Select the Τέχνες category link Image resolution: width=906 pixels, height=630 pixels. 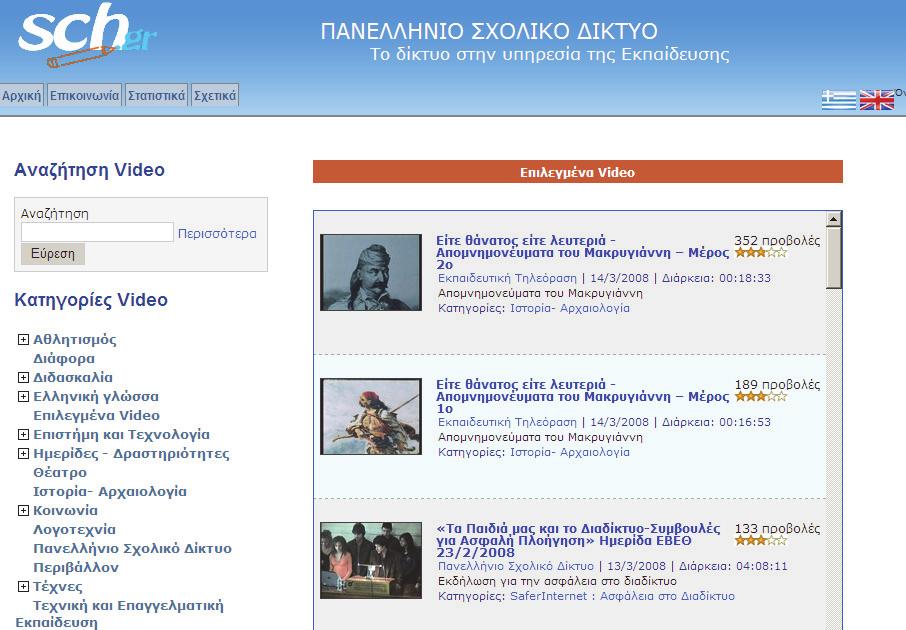coord(58,587)
